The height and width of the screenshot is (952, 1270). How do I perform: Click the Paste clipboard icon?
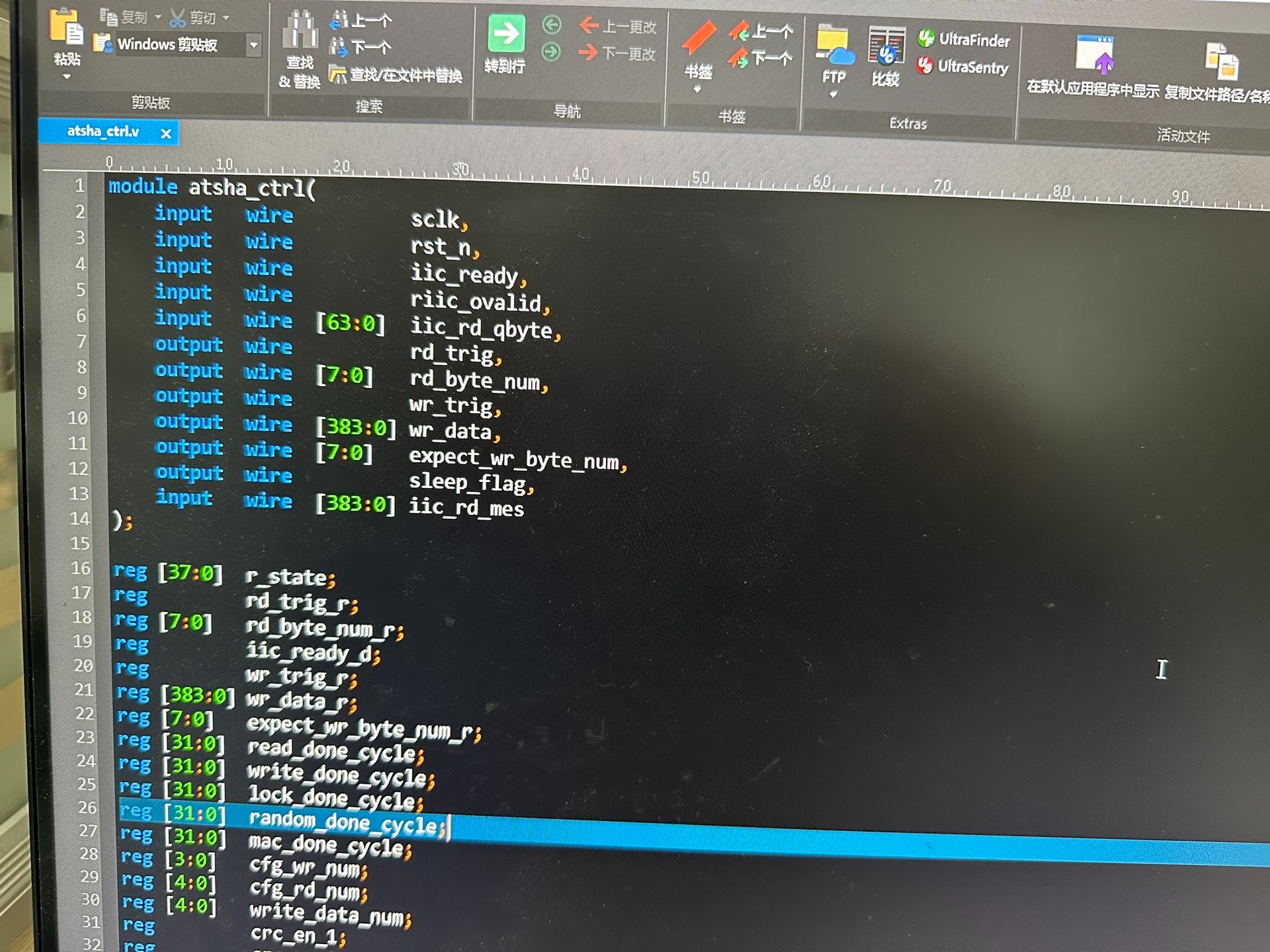(67, 28)
